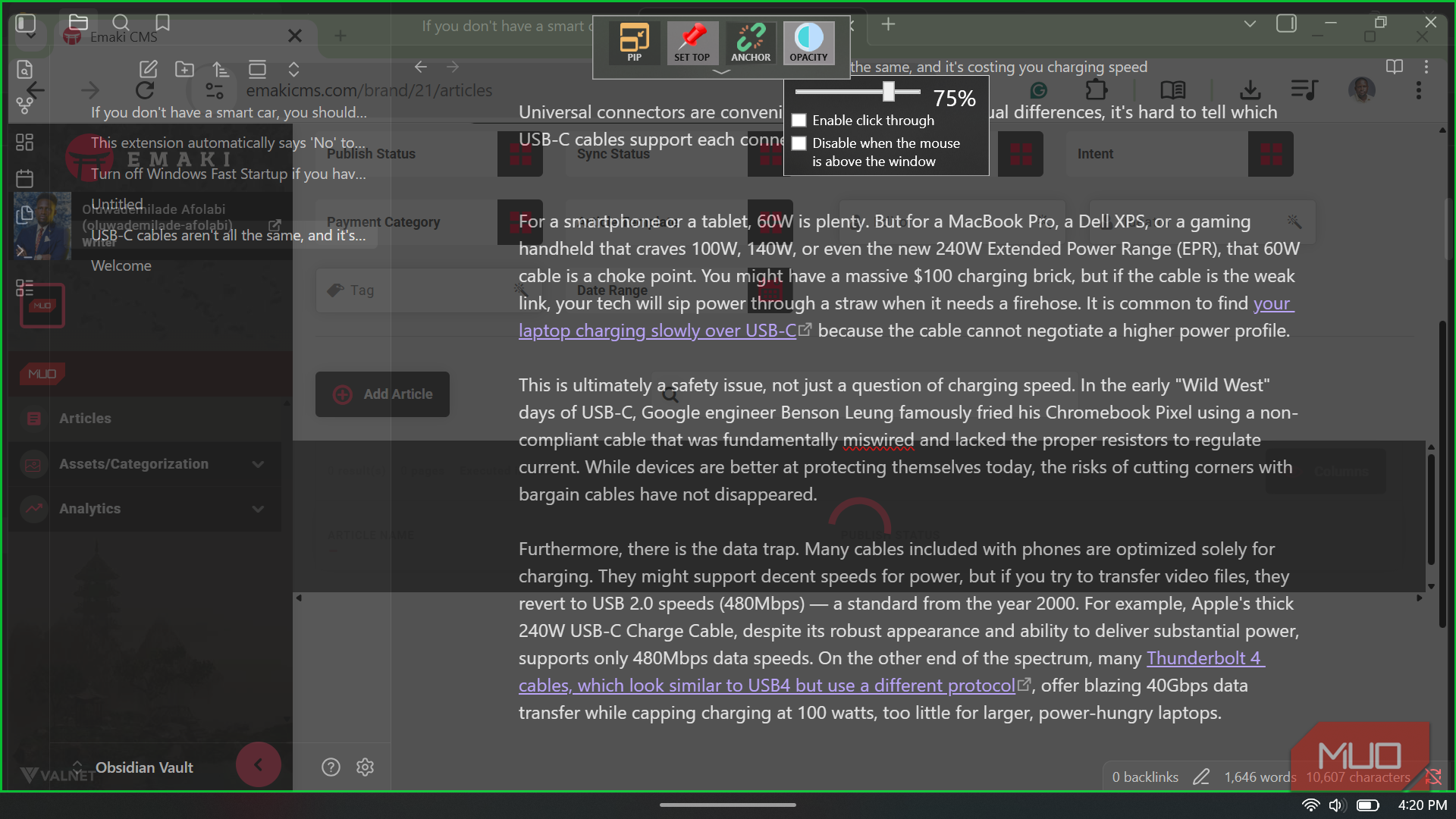The width and height of the screenshot is (1456, 819).
Task: Check Disable when the mouse is above window
Action: 799,143
